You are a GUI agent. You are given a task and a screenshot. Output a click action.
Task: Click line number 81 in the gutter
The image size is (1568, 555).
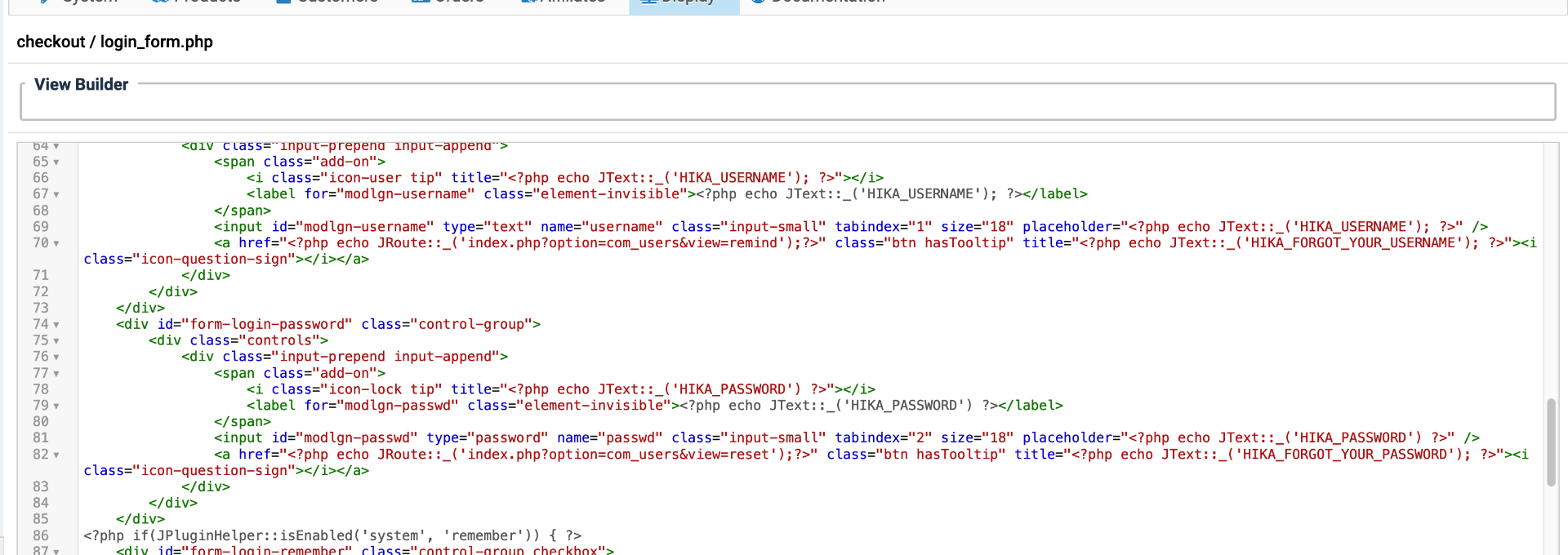[41, 438]
